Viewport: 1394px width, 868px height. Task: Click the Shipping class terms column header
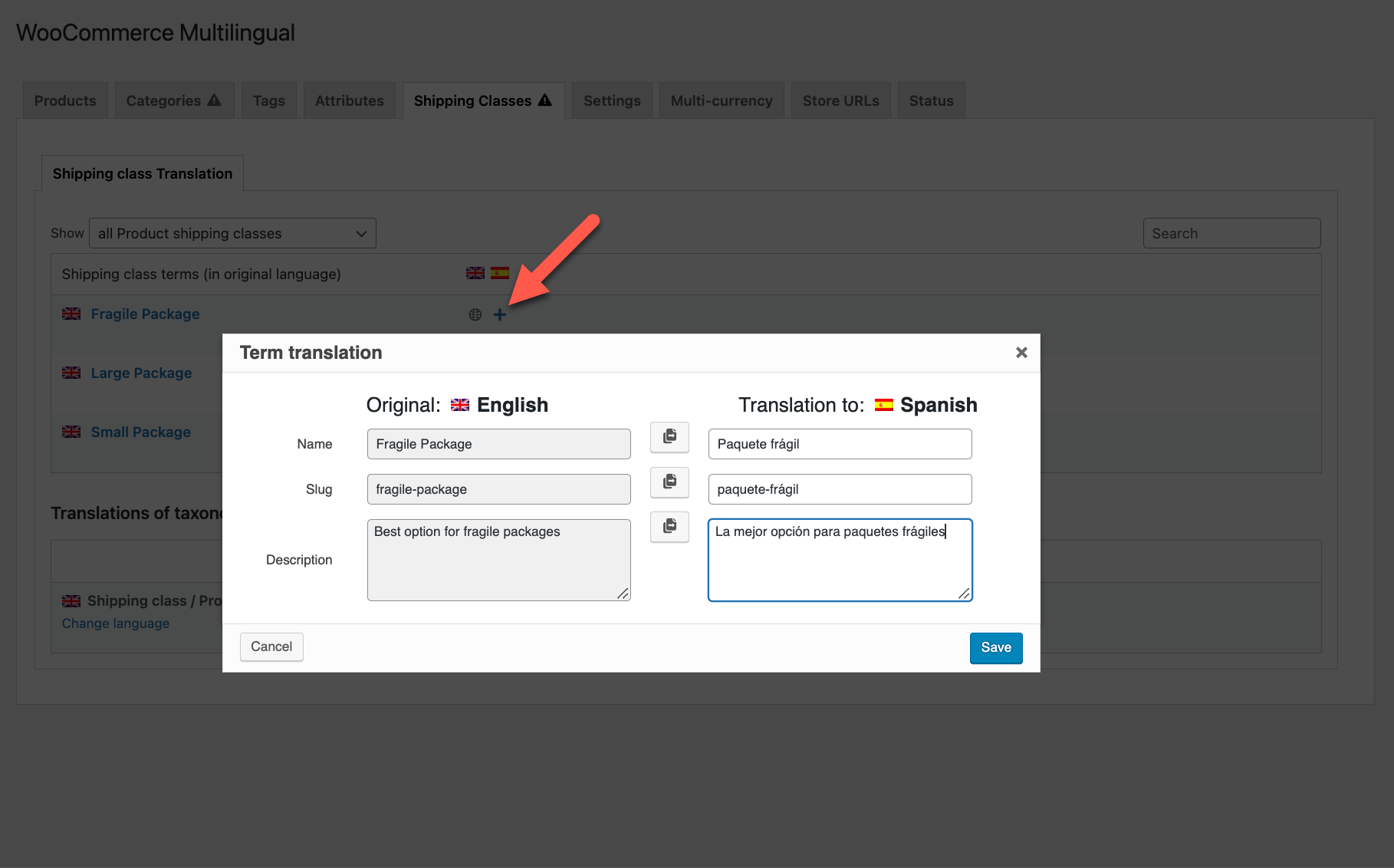(x=201, y=274)
